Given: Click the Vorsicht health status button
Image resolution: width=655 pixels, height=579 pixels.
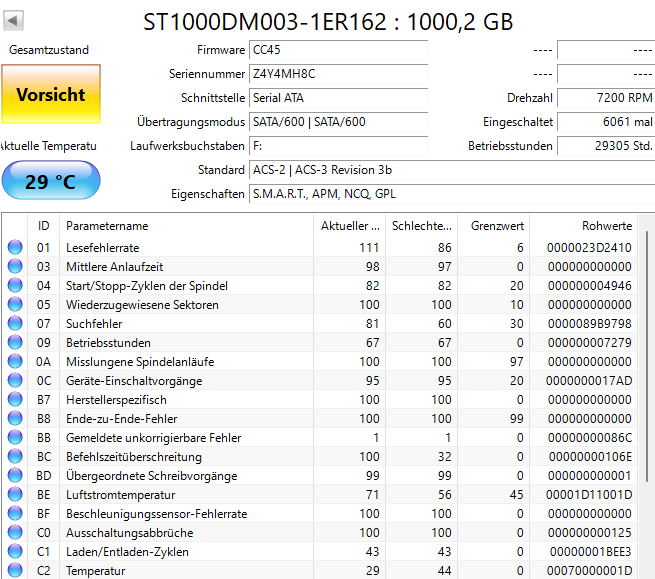Looking at the screenshot, I should coord(51,94).
